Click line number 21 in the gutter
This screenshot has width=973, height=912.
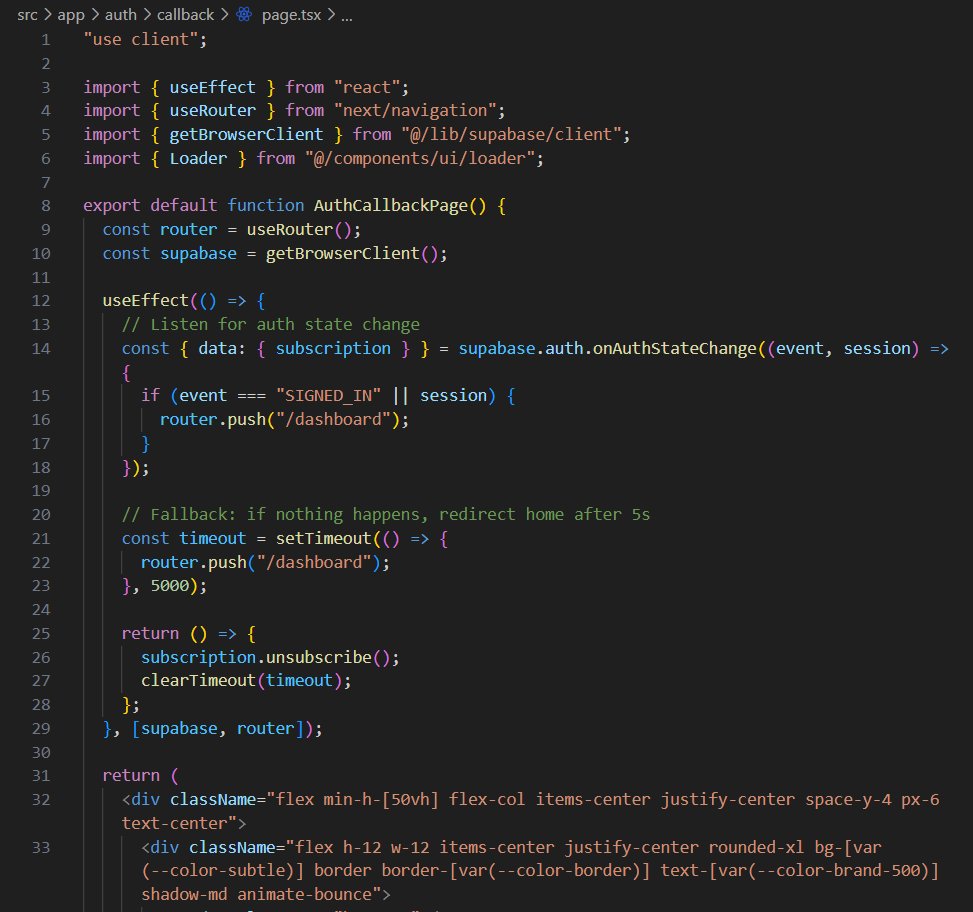pos(41,539)
